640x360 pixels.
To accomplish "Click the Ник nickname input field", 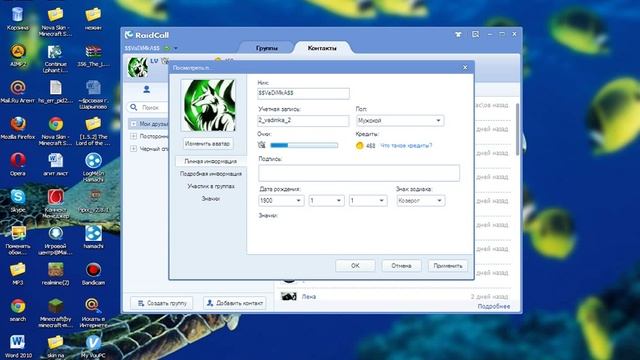I will 303,93.
